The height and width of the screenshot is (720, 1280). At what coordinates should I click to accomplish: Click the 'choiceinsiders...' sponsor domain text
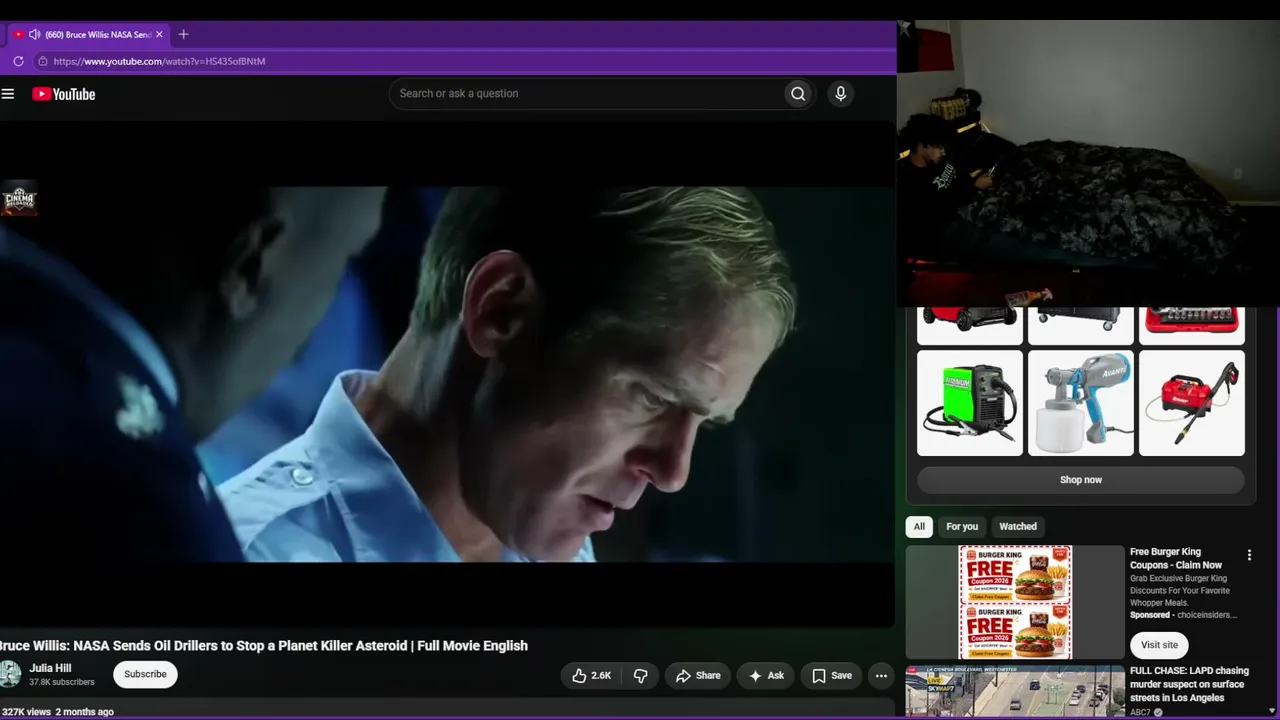pos(1207,615)
